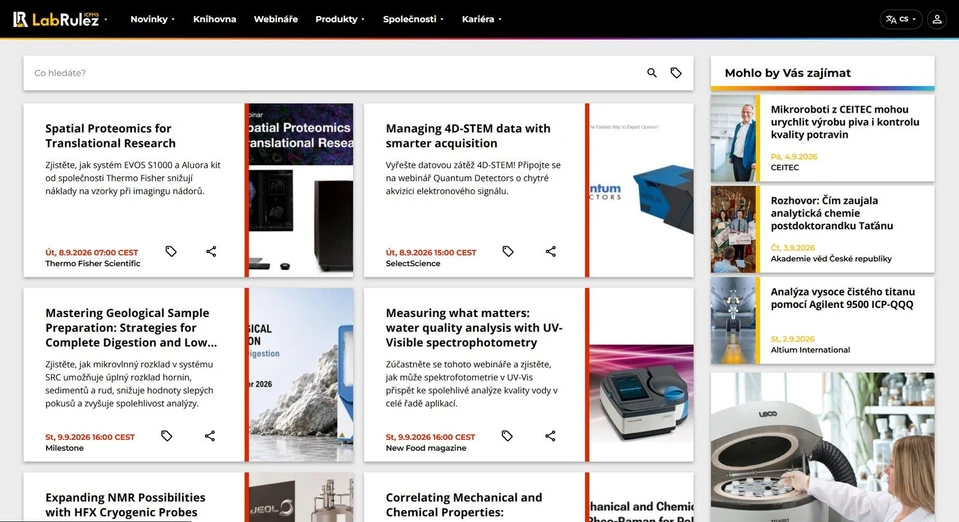Share the water quality analysis webinar
The height and width of the screenshot is (522, 959).
550,436
